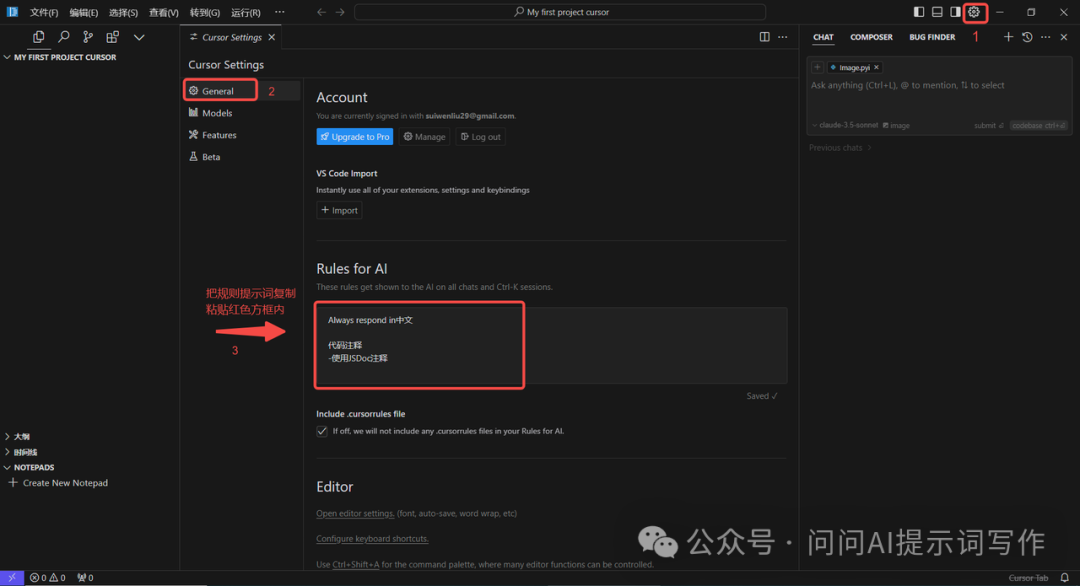1080x586 pixels.
Task: Open remote window status bar icon
Action: [12, 578]
